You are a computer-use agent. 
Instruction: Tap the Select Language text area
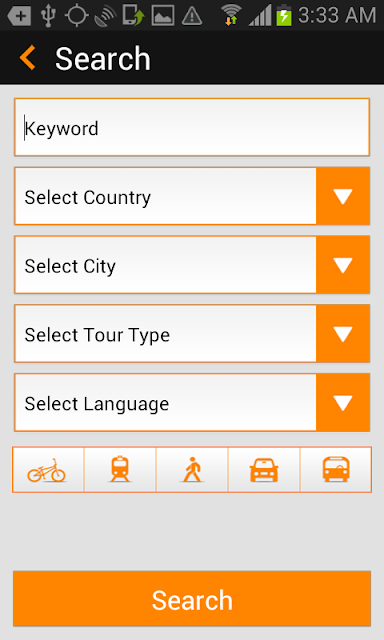click(x=165, y=402)
